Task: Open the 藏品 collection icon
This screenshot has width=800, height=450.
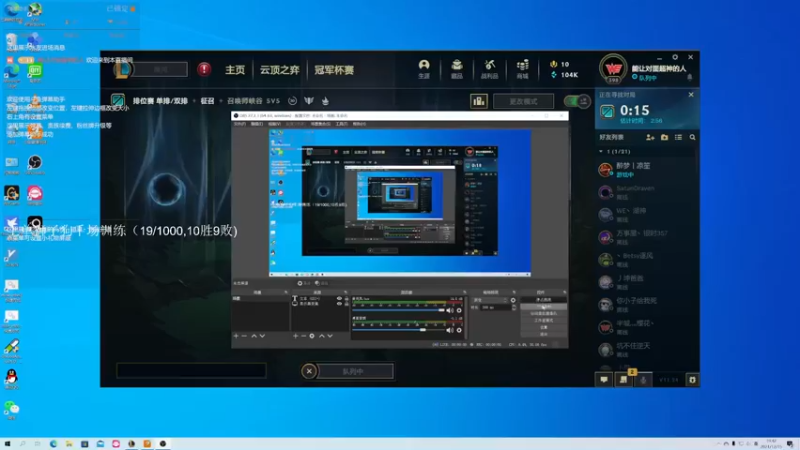Action: click(x=457, y=68)
